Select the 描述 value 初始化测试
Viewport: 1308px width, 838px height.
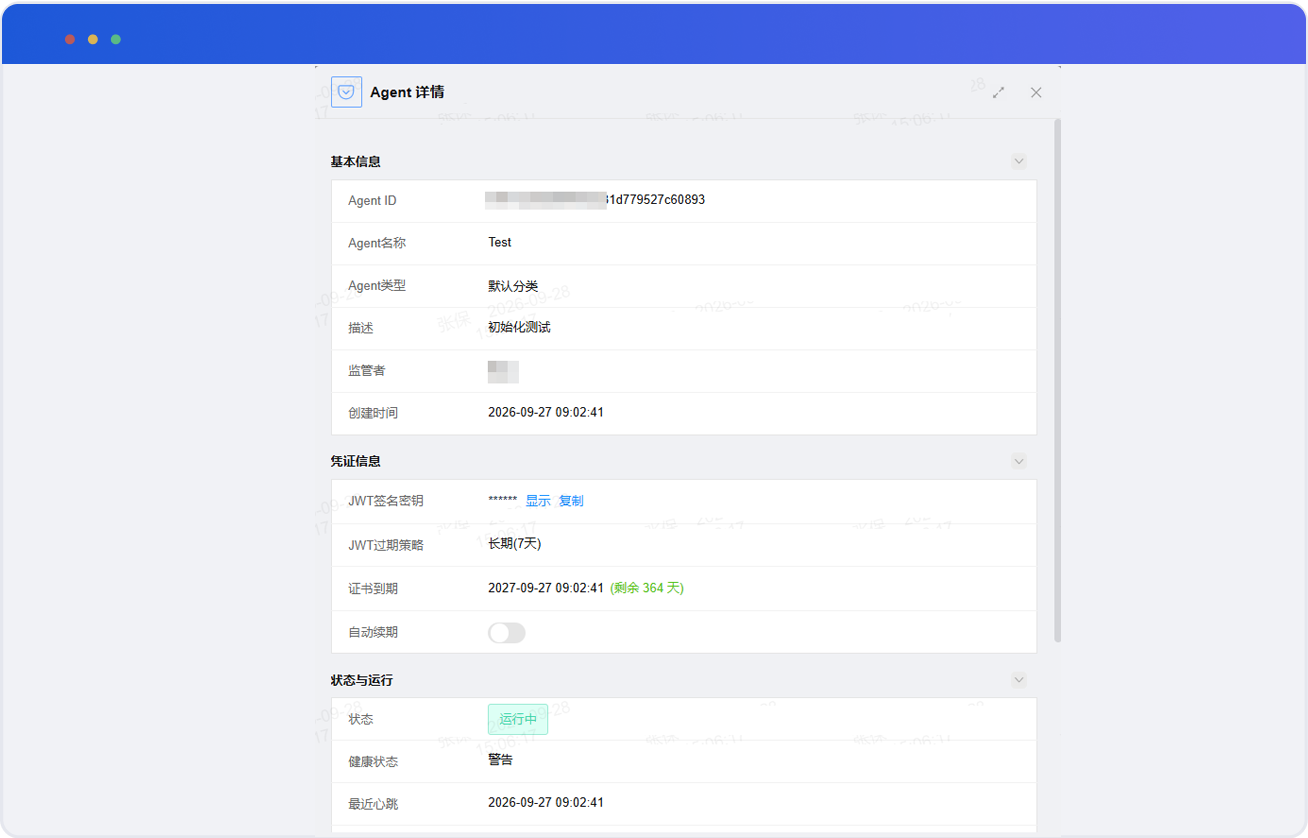[x=519, y=328]
